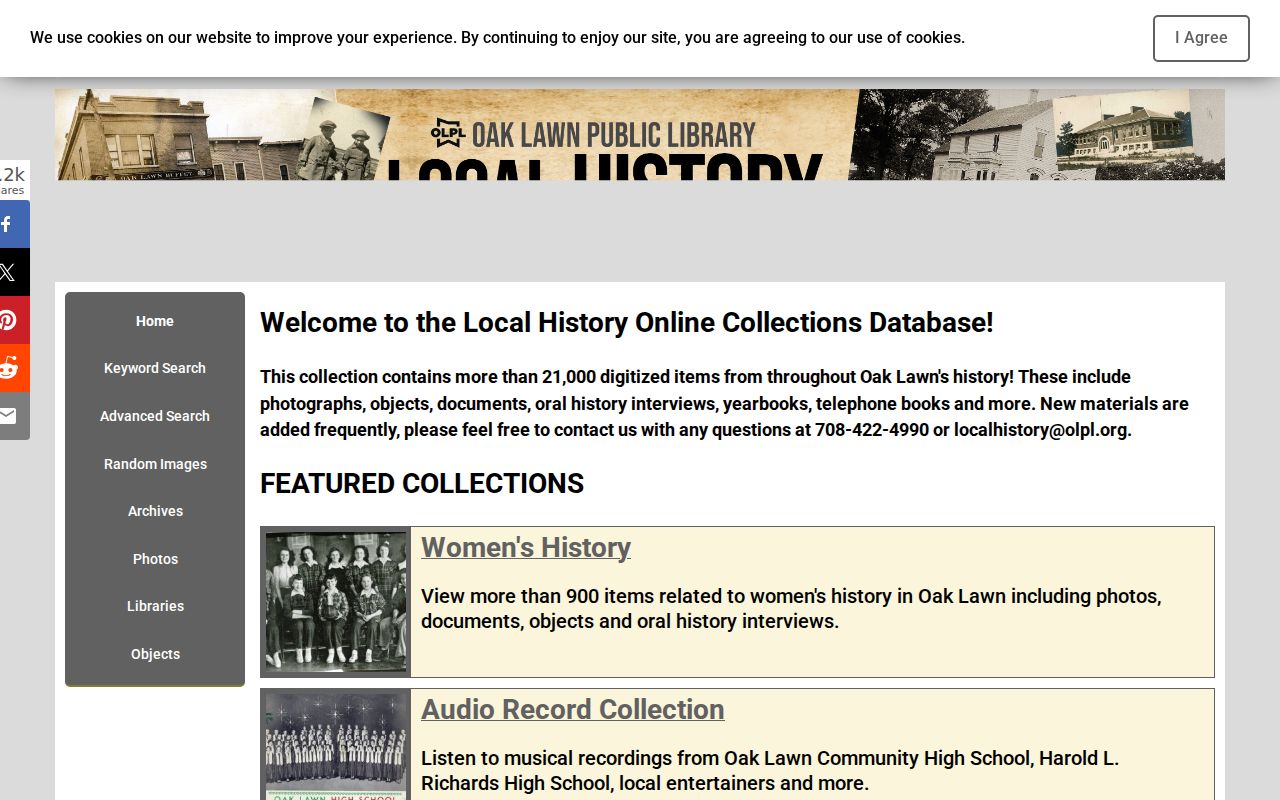
Task: Open the Audio Record Collection link
Action: (x=573, y=709)
